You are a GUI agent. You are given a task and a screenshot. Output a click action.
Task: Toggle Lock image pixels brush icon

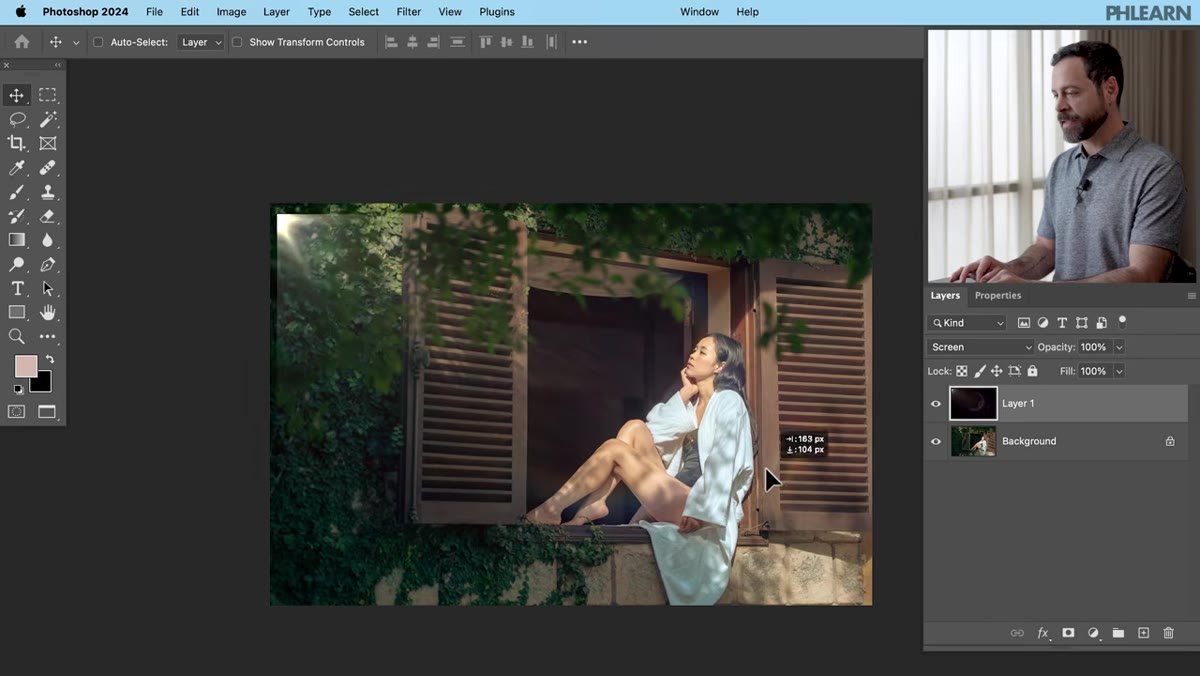[x=980, y=371]
